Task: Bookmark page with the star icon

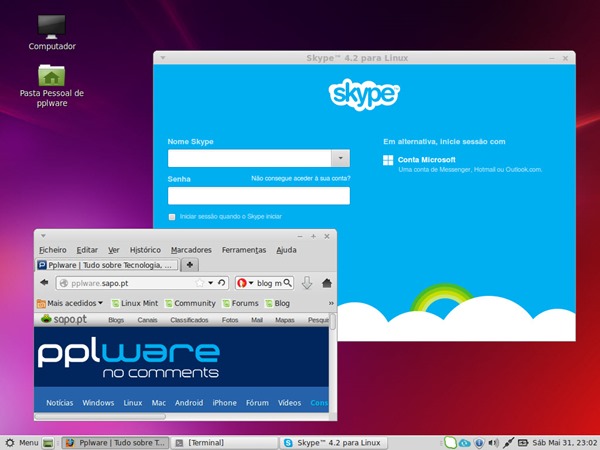Action: tap(200, 283)
